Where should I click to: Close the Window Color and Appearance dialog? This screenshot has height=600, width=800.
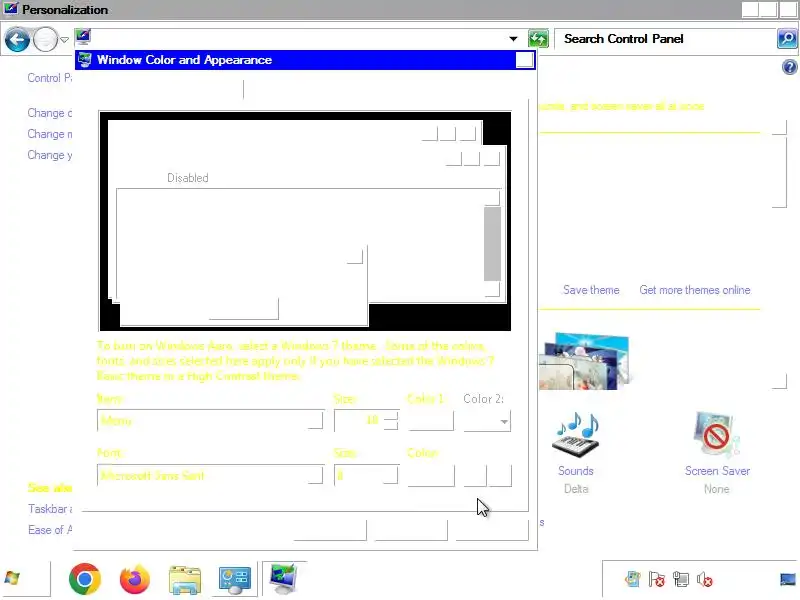[x=524, y=60]
